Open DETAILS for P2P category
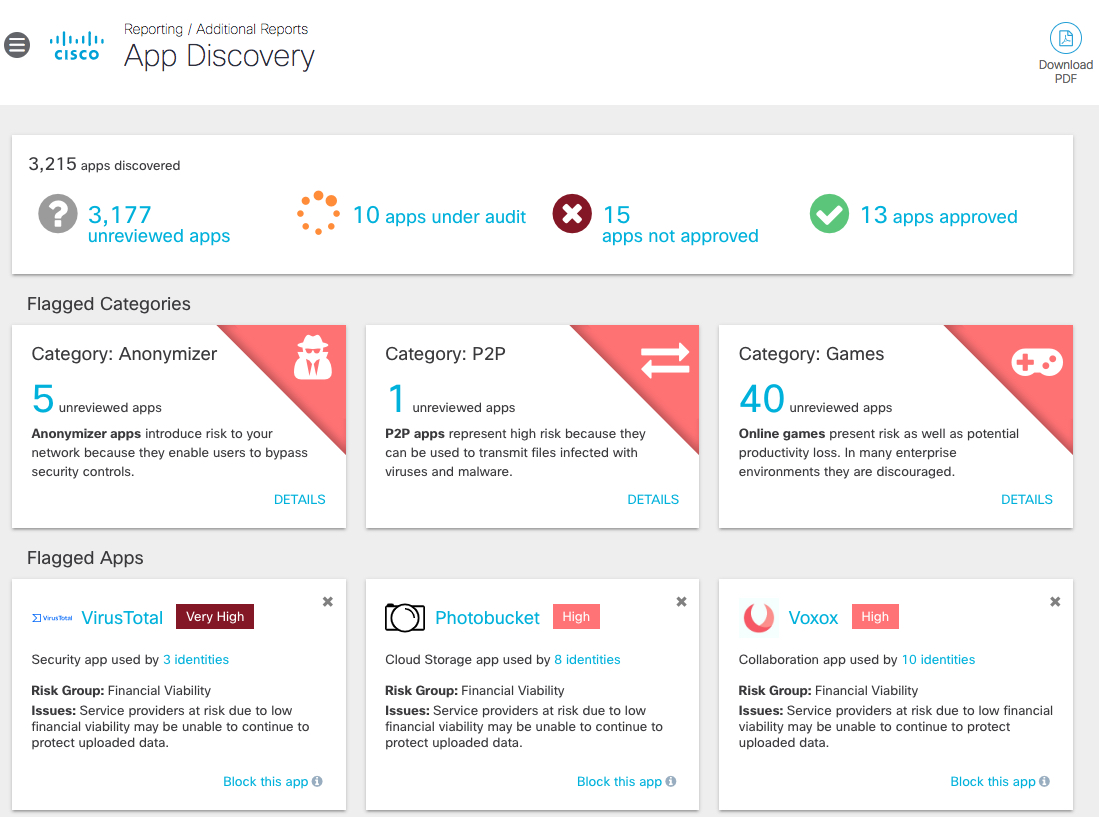The image size is (1099, 817). click(x=653, y=500)
